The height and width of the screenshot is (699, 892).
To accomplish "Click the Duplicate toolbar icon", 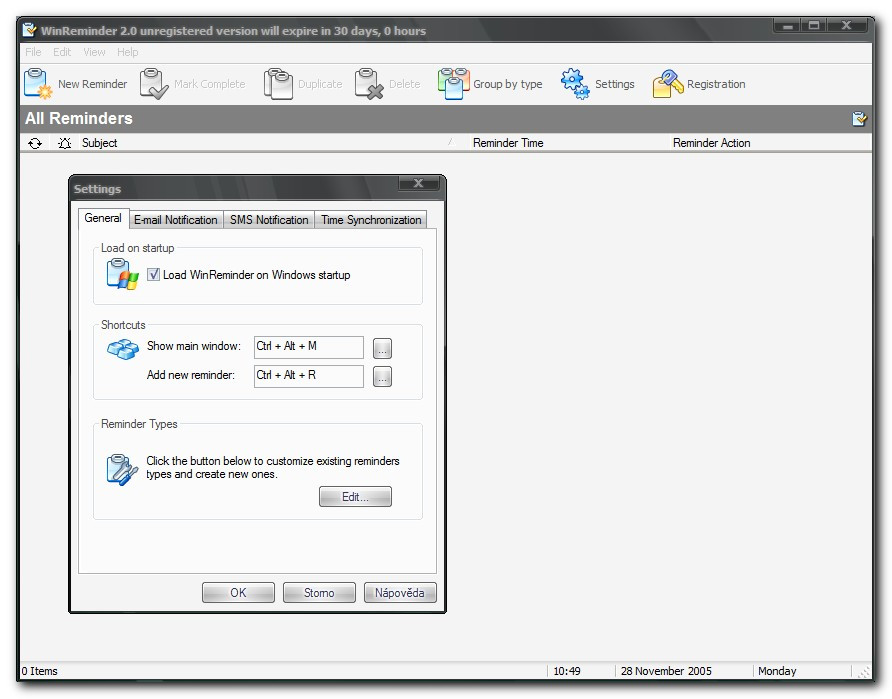I will click(x=278, y=84).
